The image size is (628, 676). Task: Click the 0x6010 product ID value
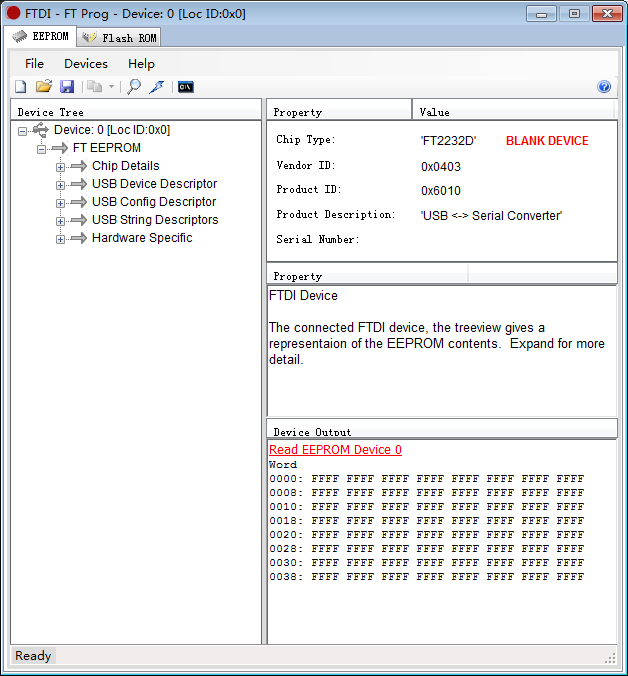441,191
